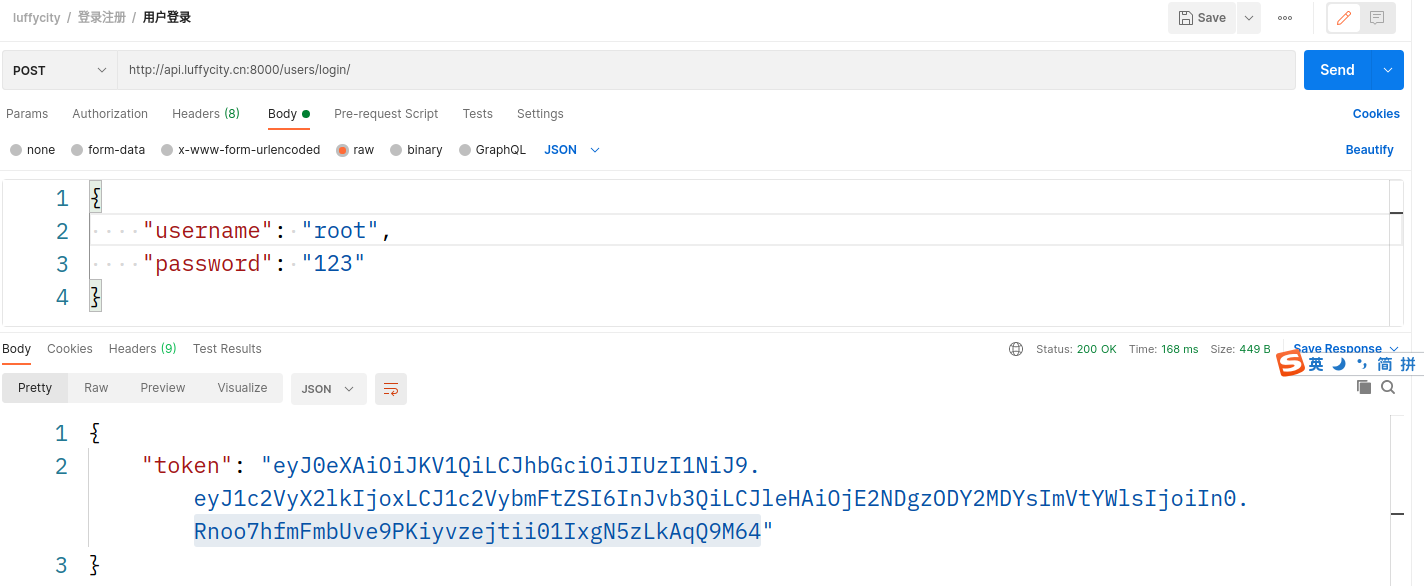Open the comments icon at top right

pyautogui.click(x=1377, y=18)
